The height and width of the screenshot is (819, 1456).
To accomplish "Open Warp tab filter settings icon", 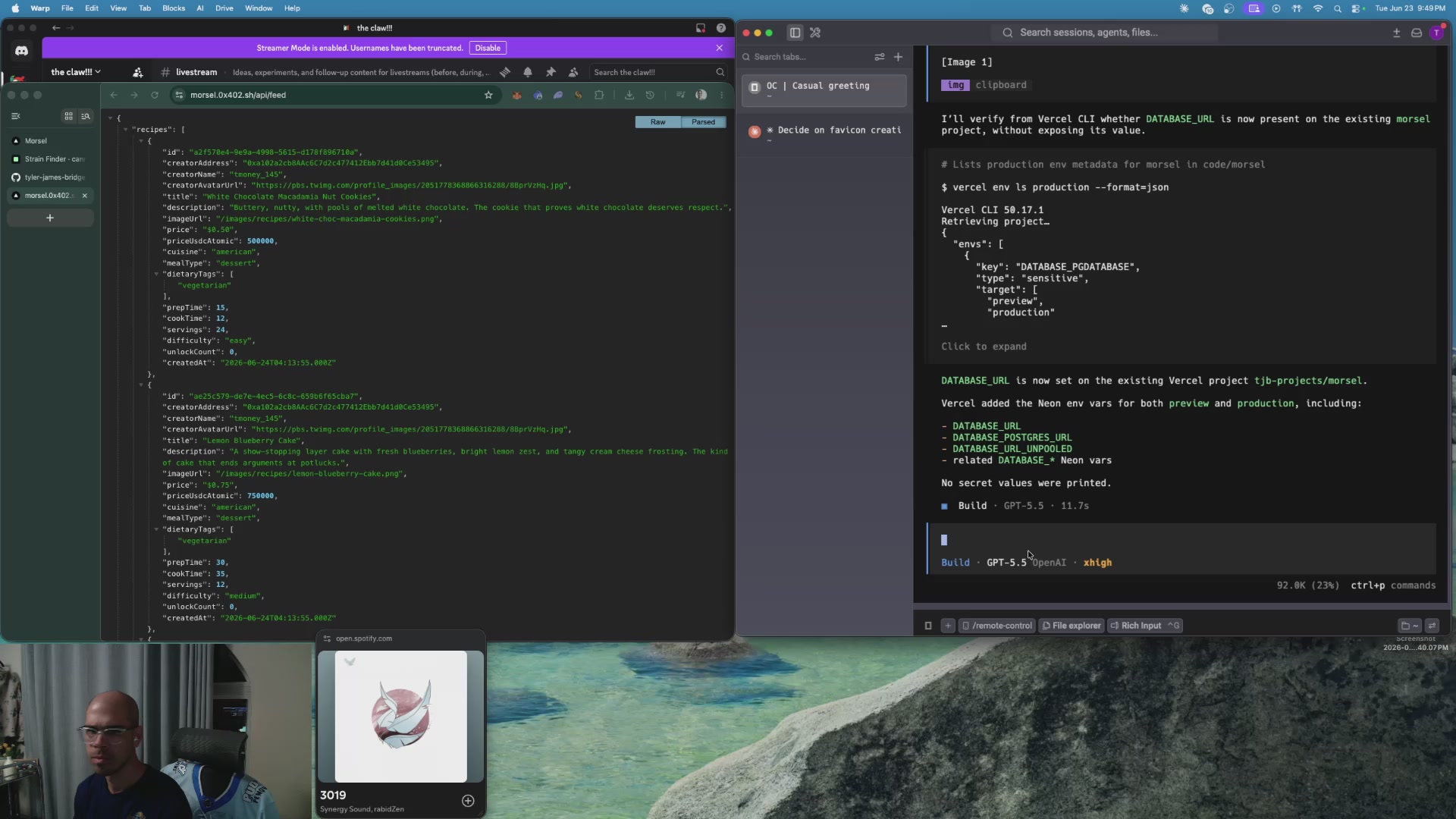I will (880, 57).
